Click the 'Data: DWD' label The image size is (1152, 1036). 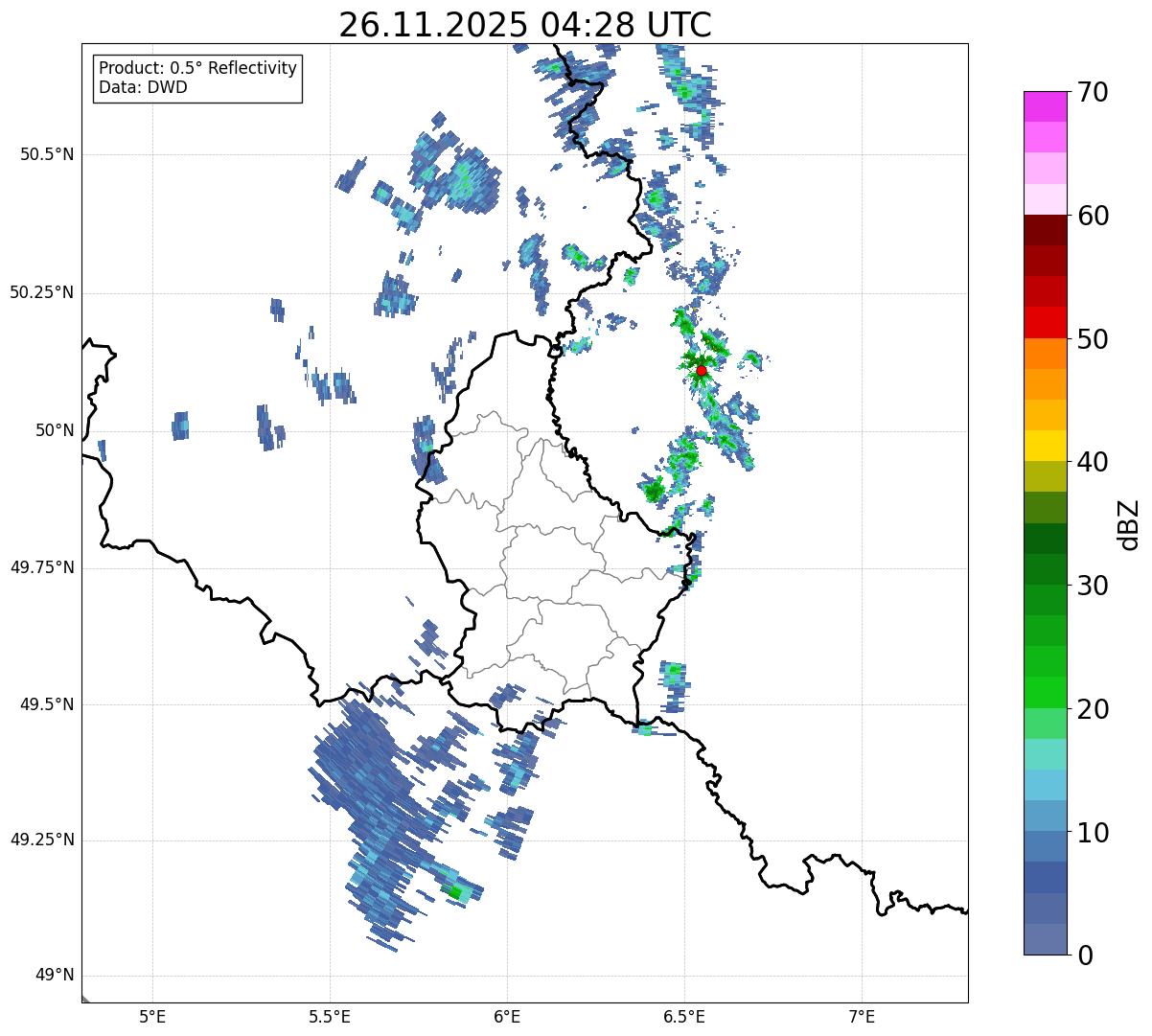coord(143,88)
